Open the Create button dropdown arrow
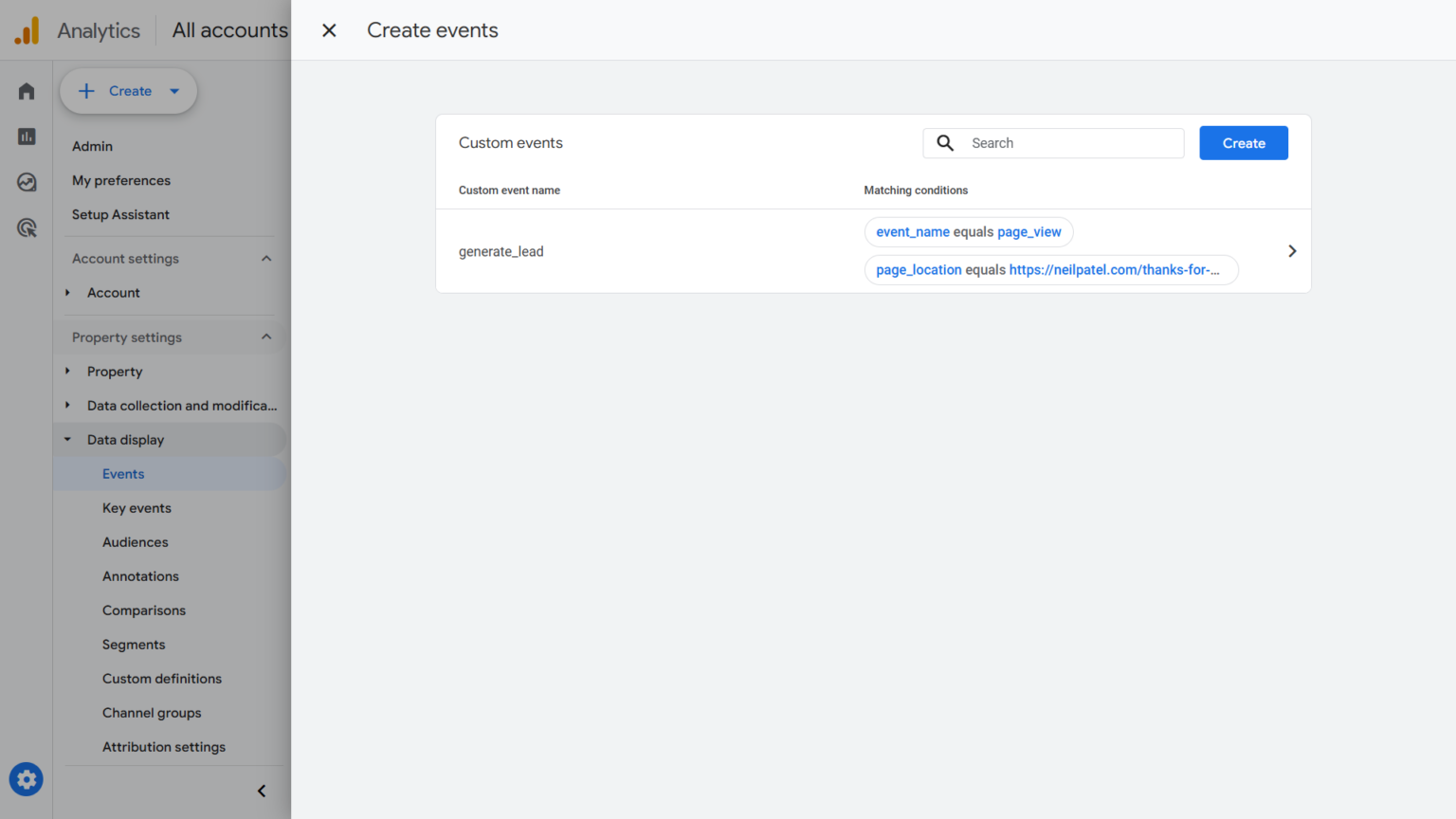The width and height of the screenshot is (1456, 819). click(174, 91)
